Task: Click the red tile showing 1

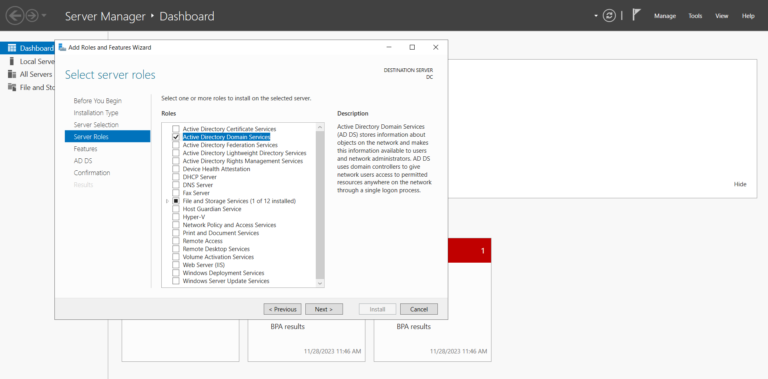Action: 469,250
